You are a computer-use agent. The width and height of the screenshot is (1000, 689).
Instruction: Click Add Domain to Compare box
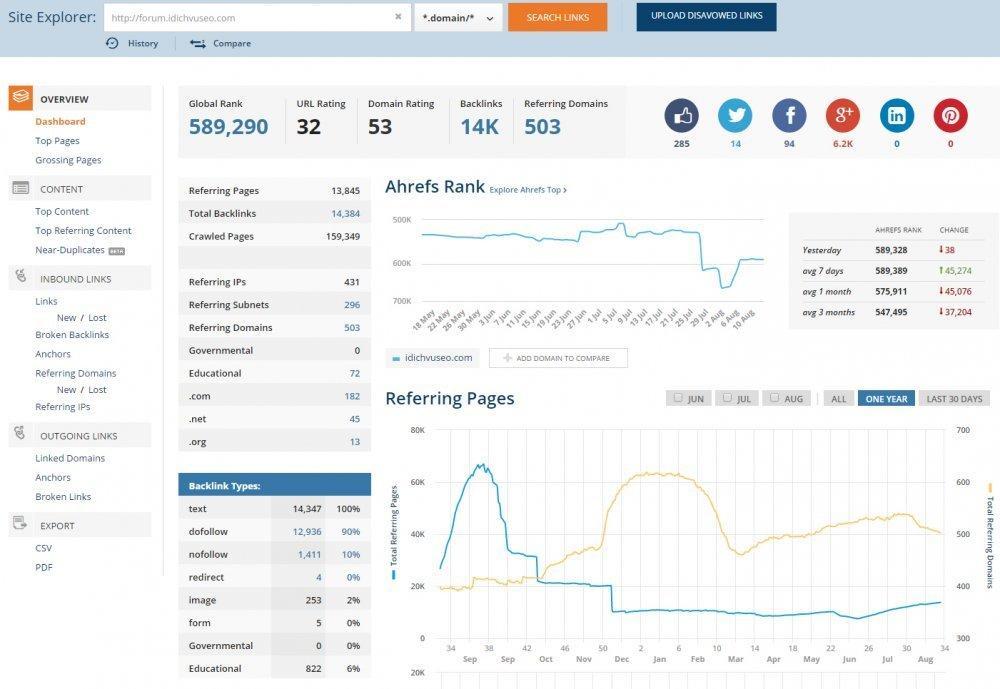[x=558, y=358]
